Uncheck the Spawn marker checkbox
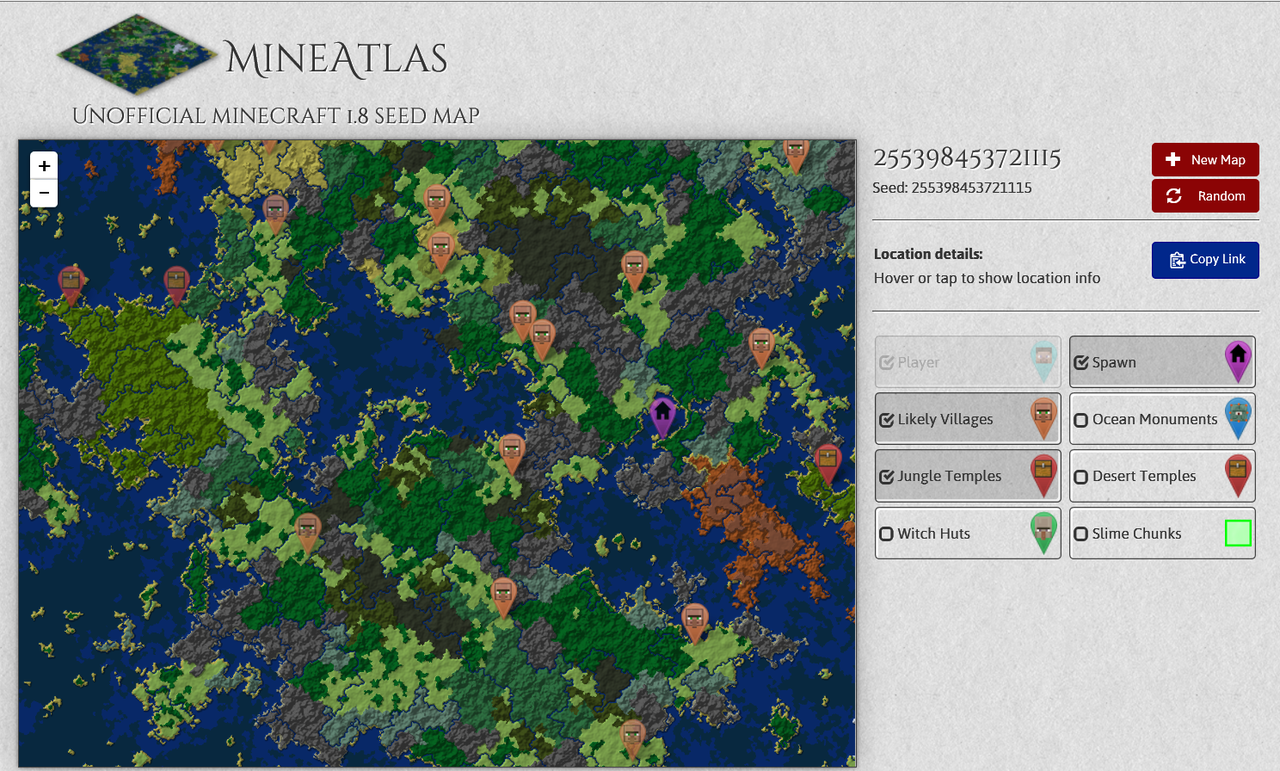The image size is (1280, 771). (1081, 363)
